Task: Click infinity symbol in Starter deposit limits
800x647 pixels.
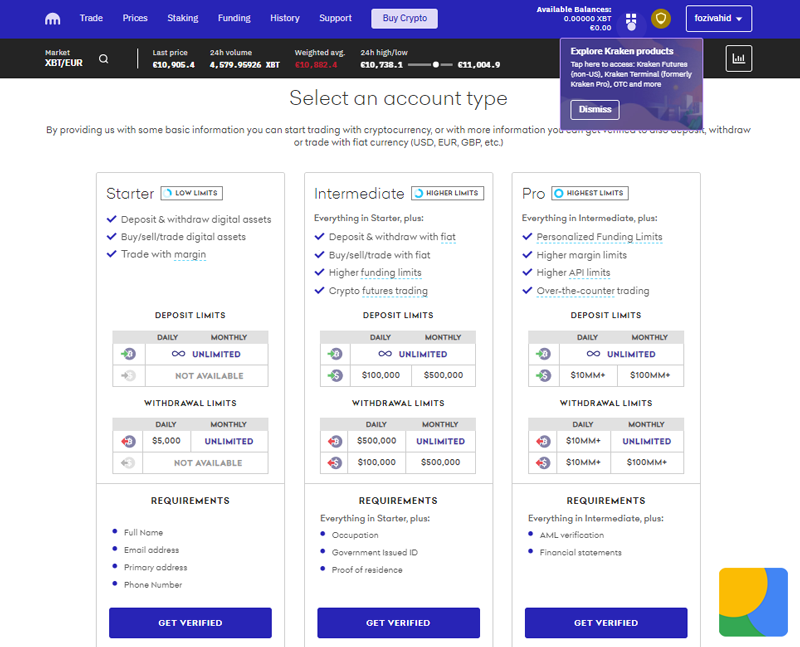Action: tap(178, 354)
